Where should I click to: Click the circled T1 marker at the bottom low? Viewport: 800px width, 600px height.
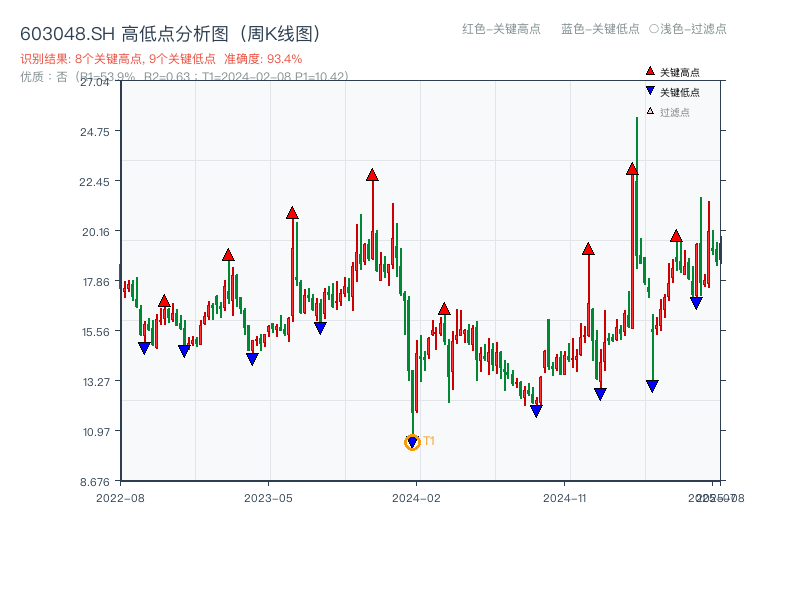(x=413, y=440)
